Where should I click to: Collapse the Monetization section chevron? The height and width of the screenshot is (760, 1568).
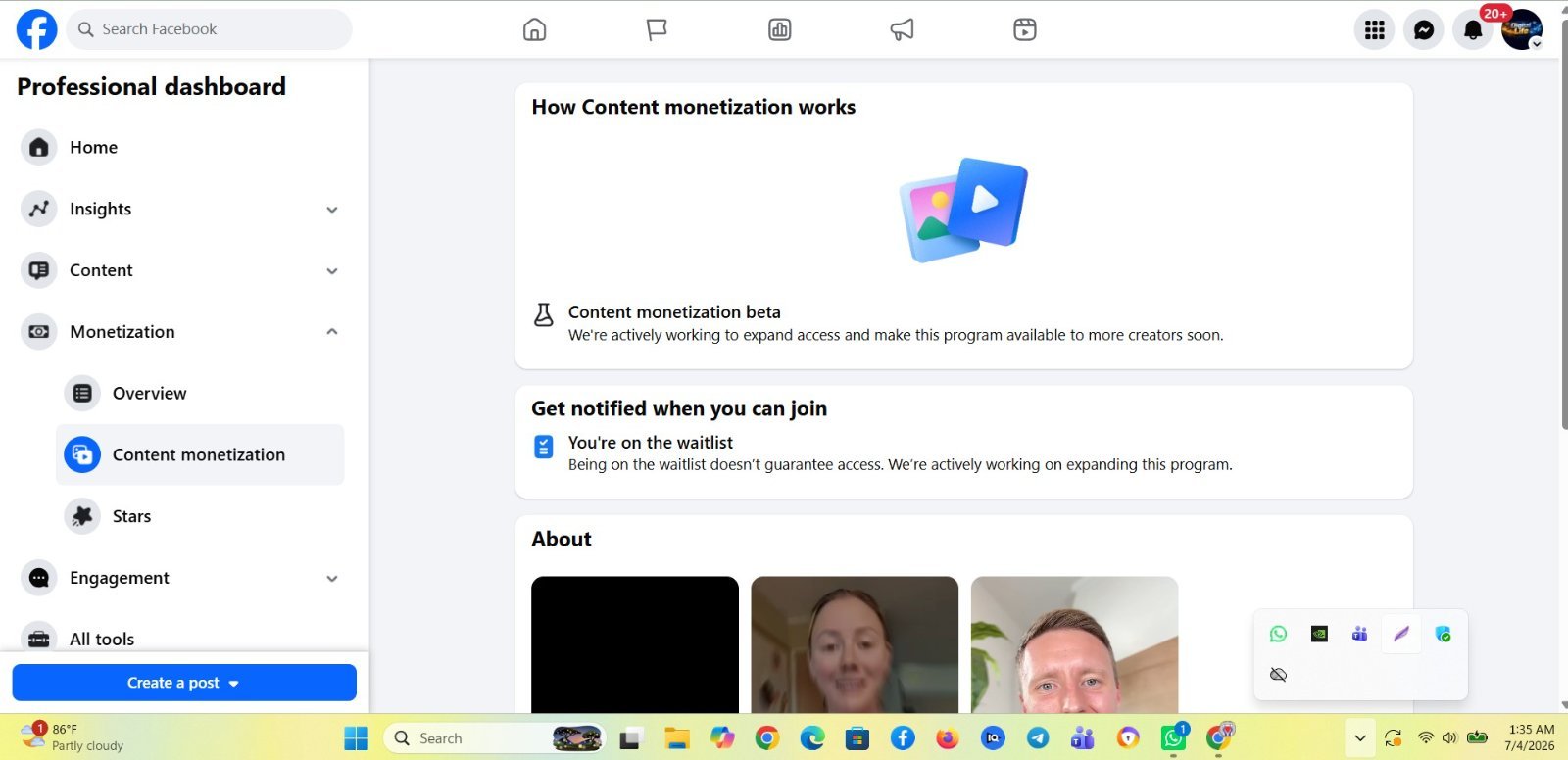click(x=332, y=332)
